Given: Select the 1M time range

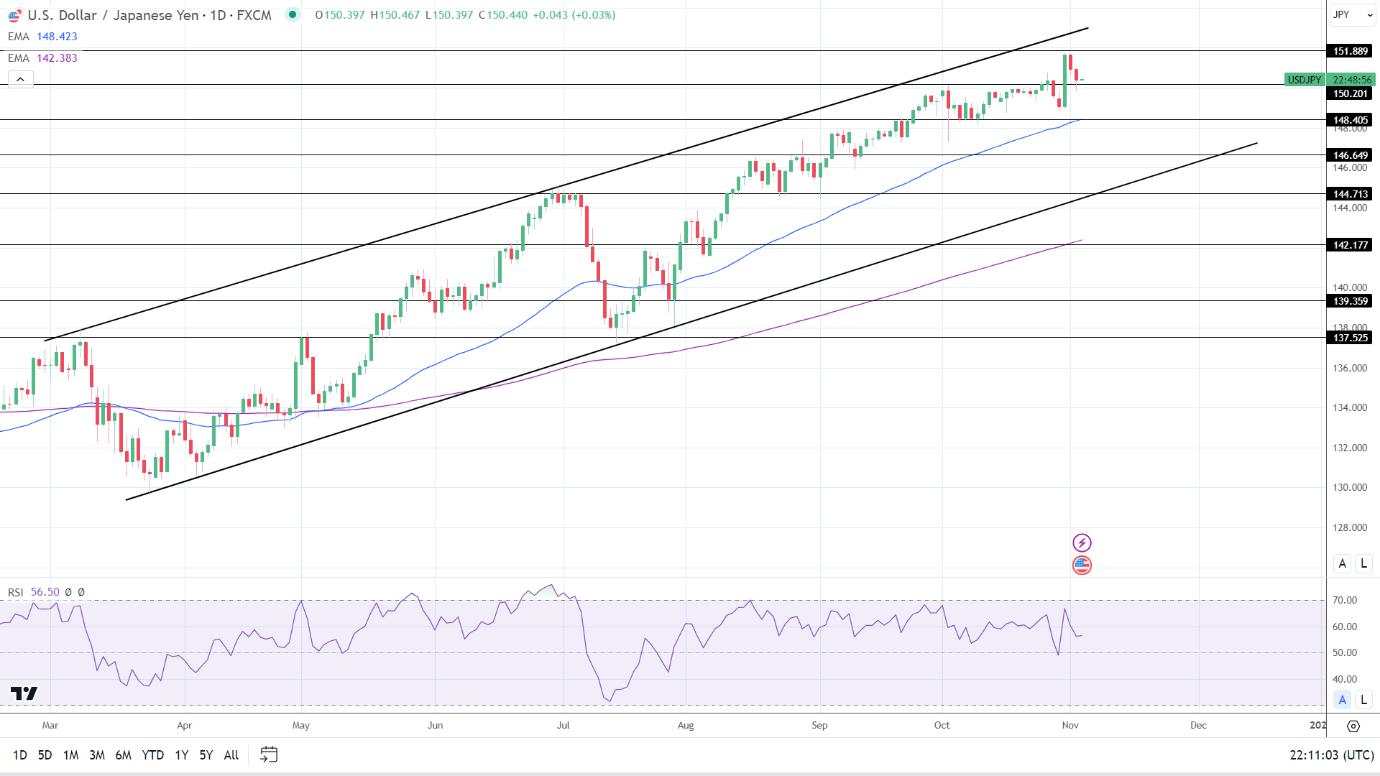Looking at the screenshot, I should 70,755.
